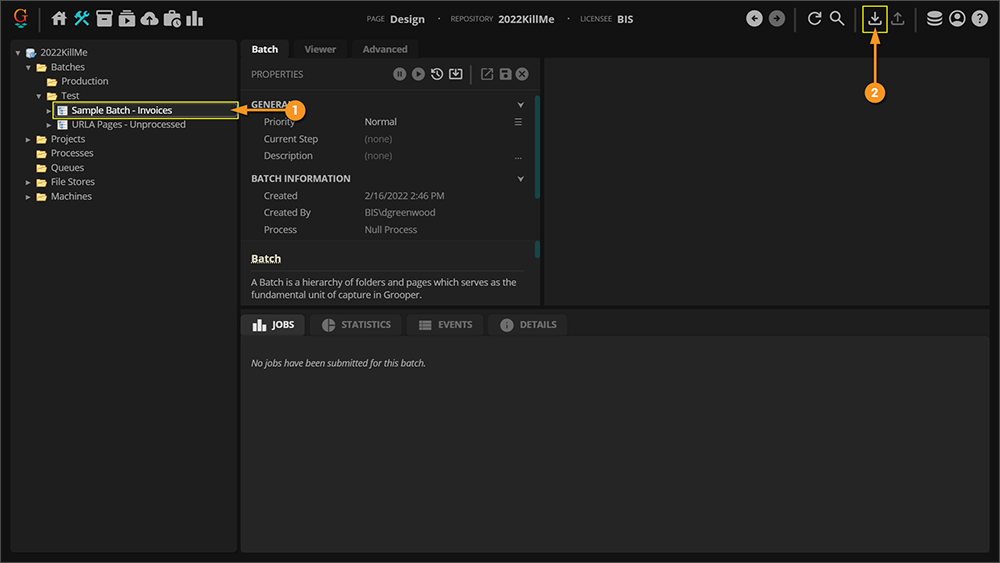Click the Batch help heading link
This screenshot has width=1000, height=563.
tap(266, 258)
